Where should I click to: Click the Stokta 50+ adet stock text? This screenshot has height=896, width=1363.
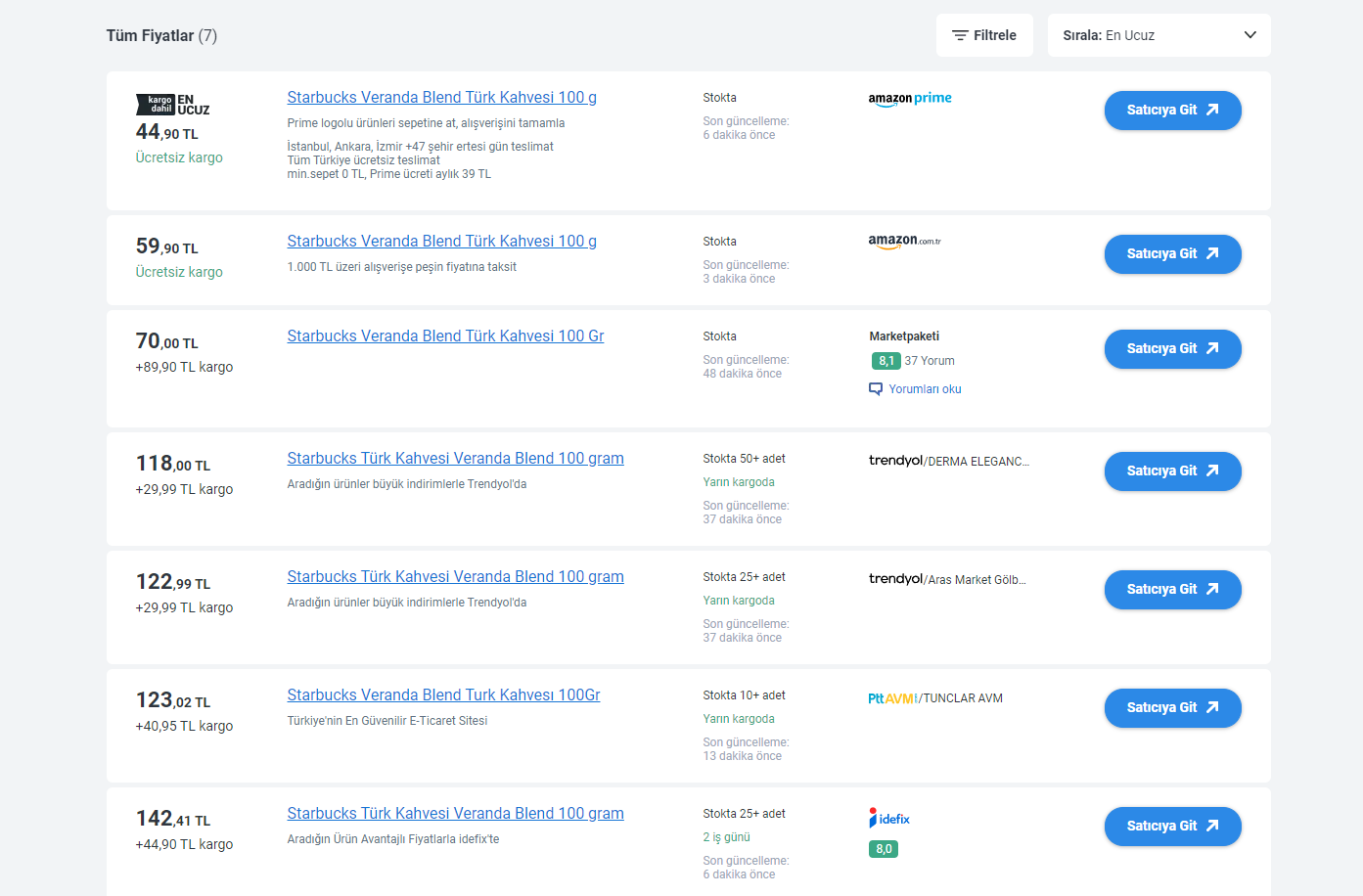point(744,459)
